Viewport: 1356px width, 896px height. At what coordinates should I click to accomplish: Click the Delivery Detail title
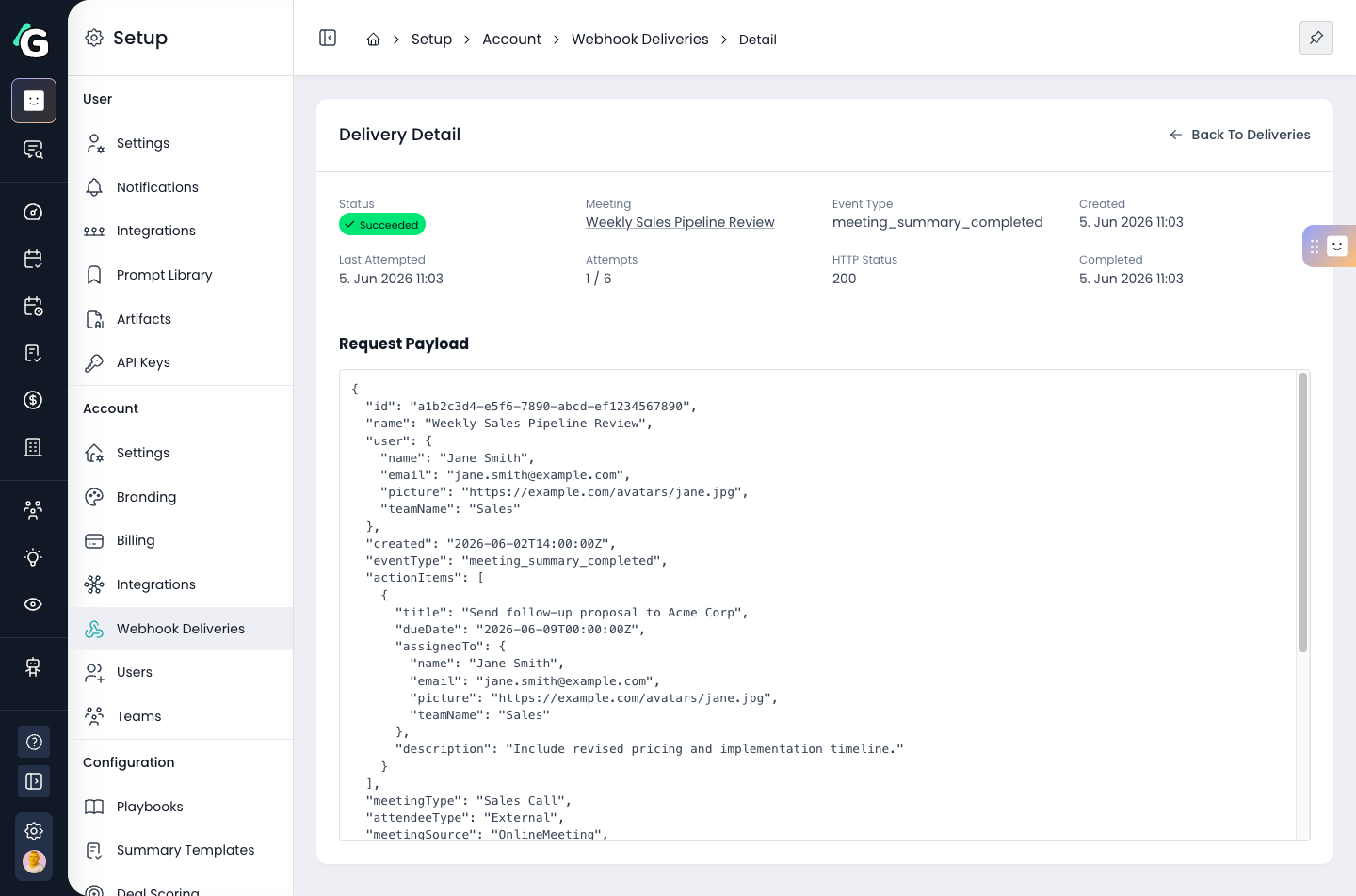pyautogui.click(x=399, y=135)
